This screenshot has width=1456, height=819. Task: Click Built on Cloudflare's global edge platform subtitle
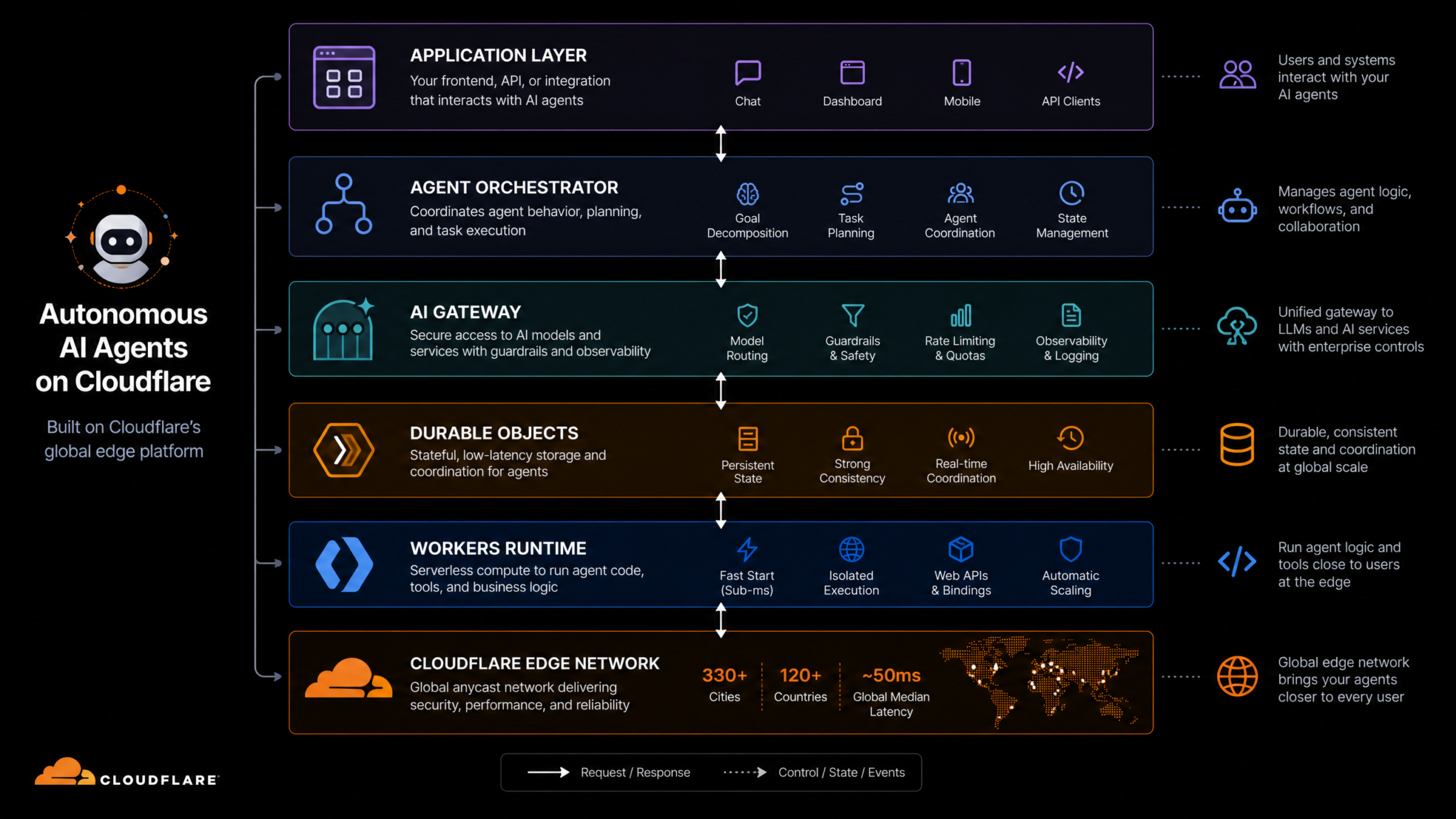124,439
